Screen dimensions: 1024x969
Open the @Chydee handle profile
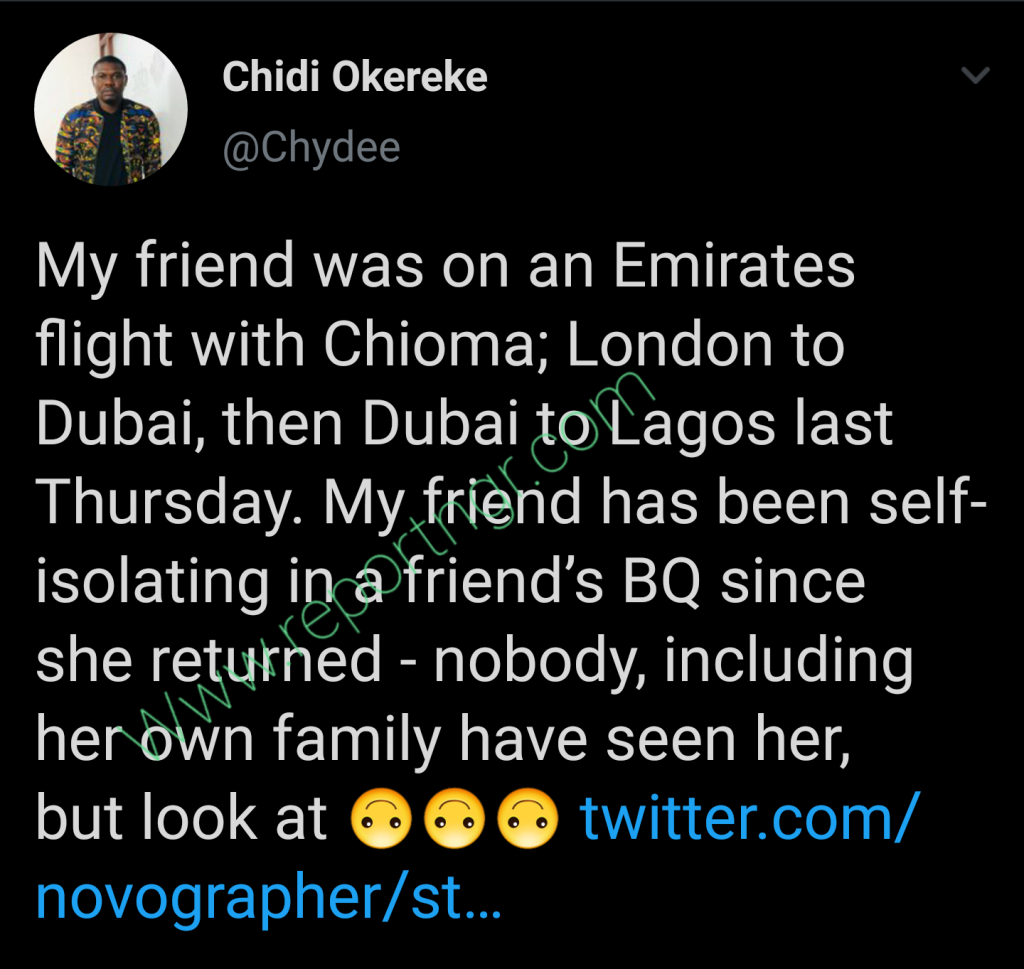[x=312, y=148]
